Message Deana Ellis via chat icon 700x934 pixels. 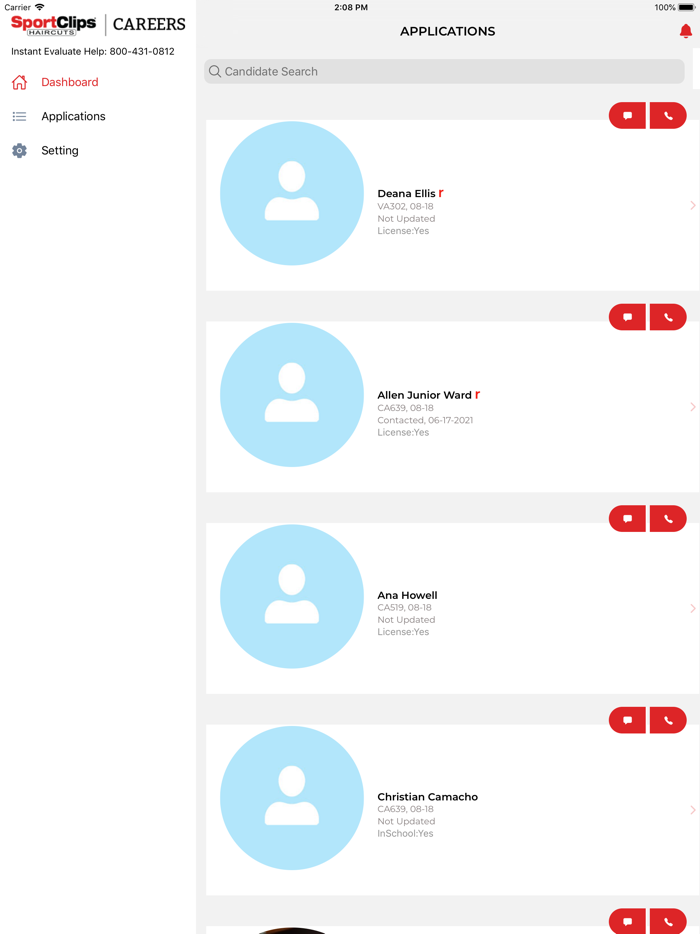(x=627, y=116)
